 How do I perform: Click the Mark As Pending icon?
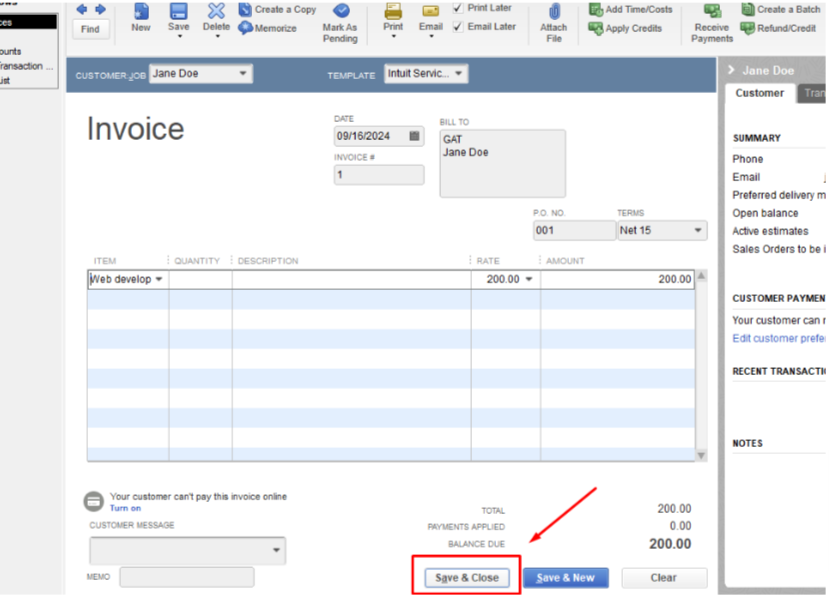coord(340,12)
